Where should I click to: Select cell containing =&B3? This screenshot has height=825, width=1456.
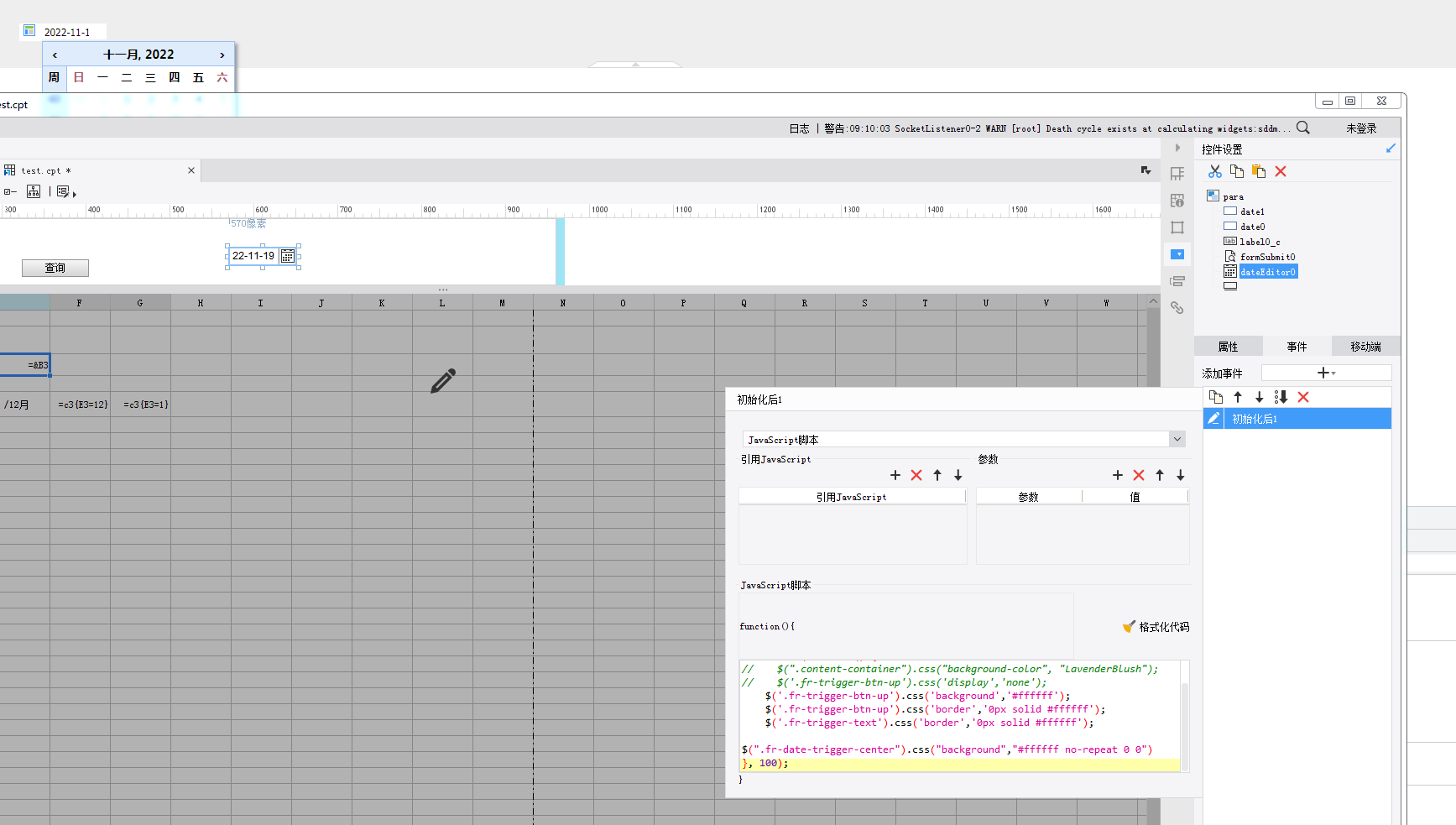[25, 364]
